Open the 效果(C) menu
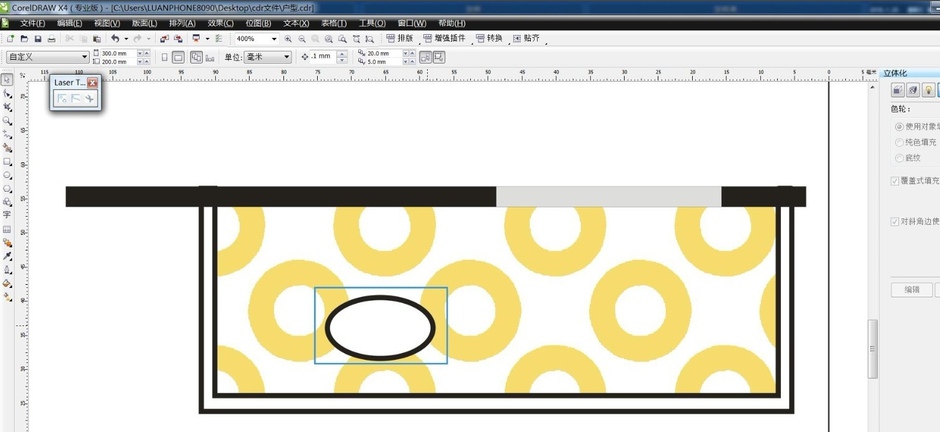The height and width of the screenshot is (432, 940). click(220, 23)
